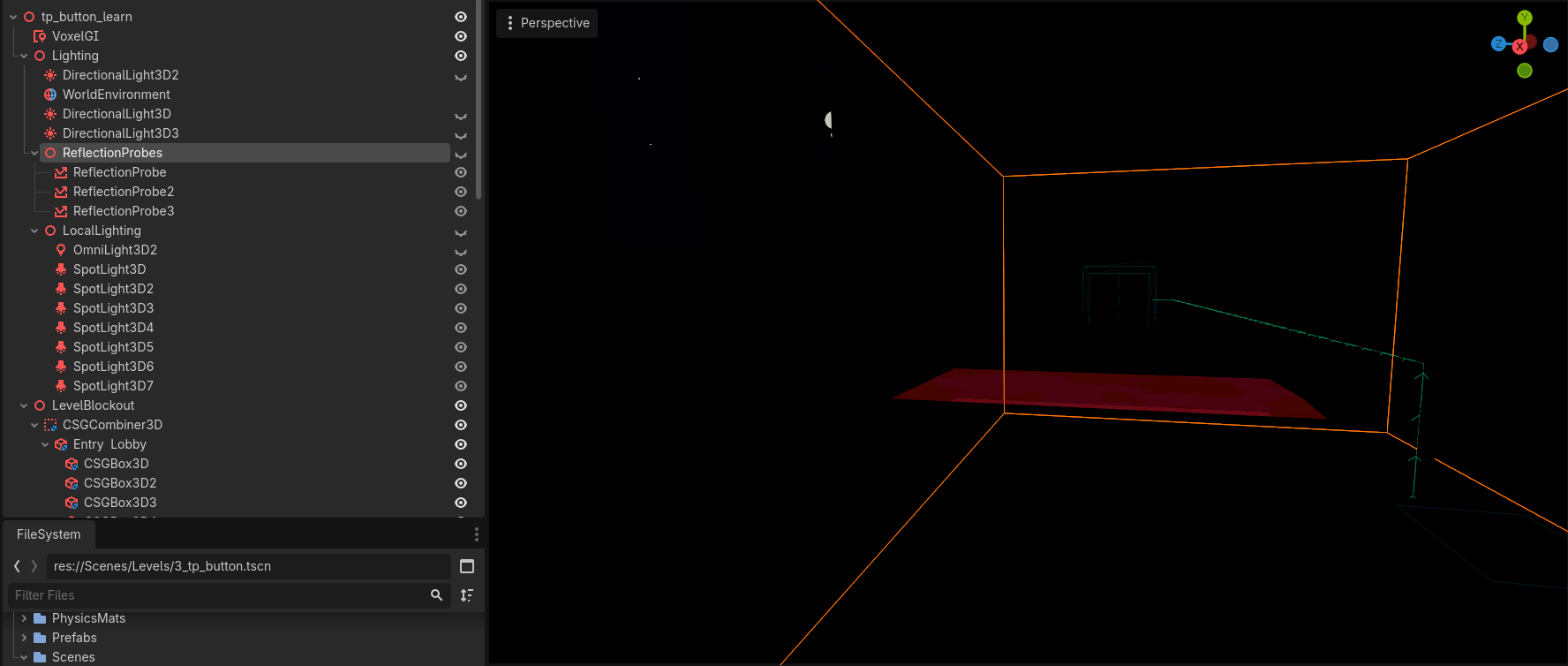Click the FileSystem sort files icon
The height and width of the screenshot is (666, 1568).
[x=467, y=595]
